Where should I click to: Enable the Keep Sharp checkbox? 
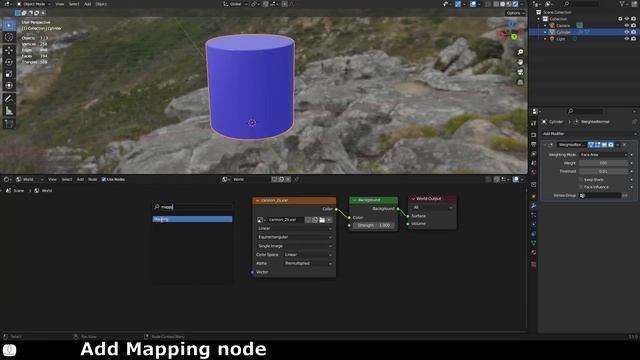point(581,180)
